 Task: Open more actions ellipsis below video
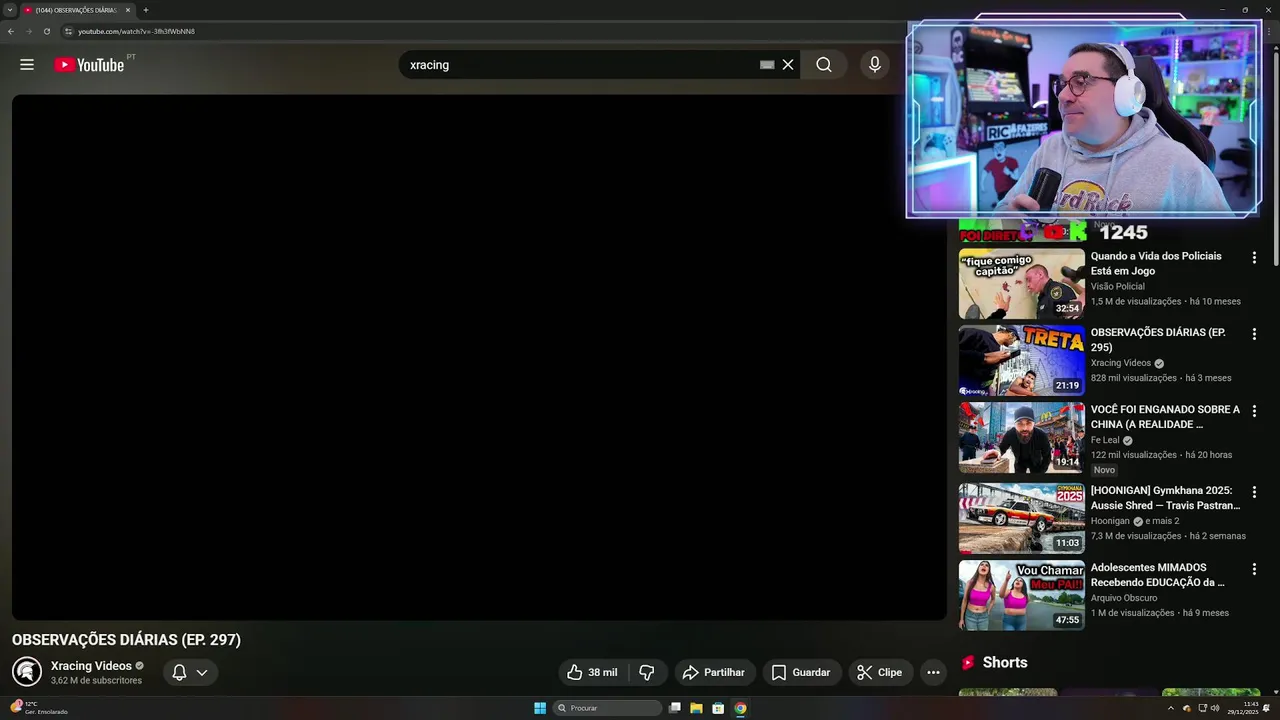933,673
